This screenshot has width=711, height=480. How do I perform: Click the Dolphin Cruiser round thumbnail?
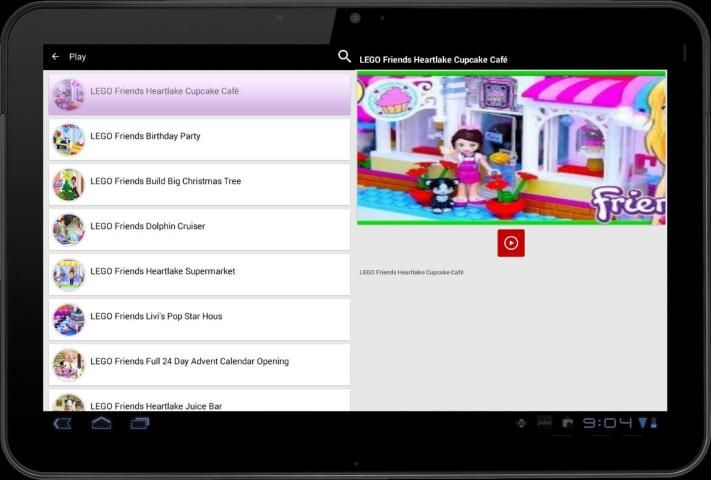68,229
